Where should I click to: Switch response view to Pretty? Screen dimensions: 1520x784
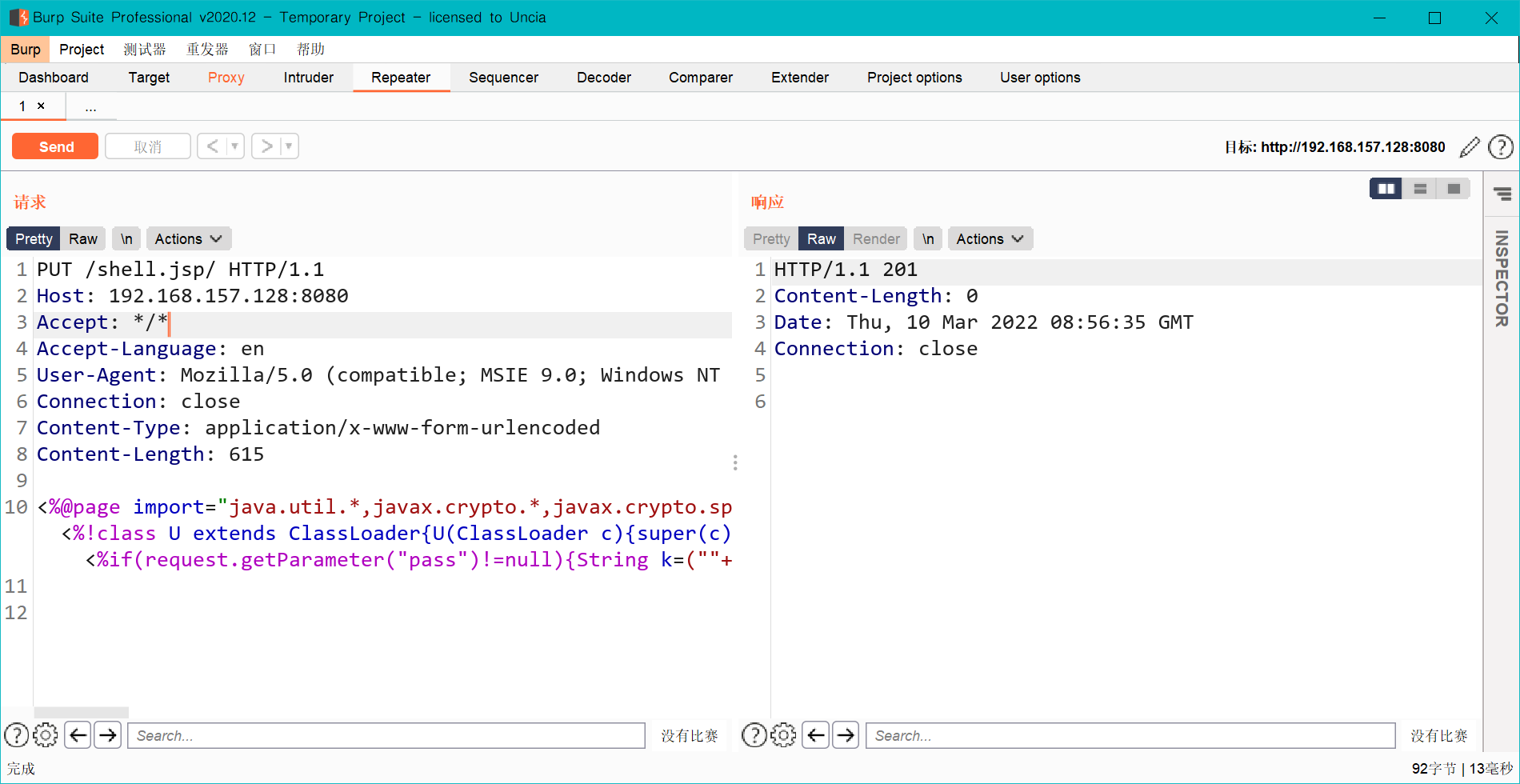coord(771,239)
